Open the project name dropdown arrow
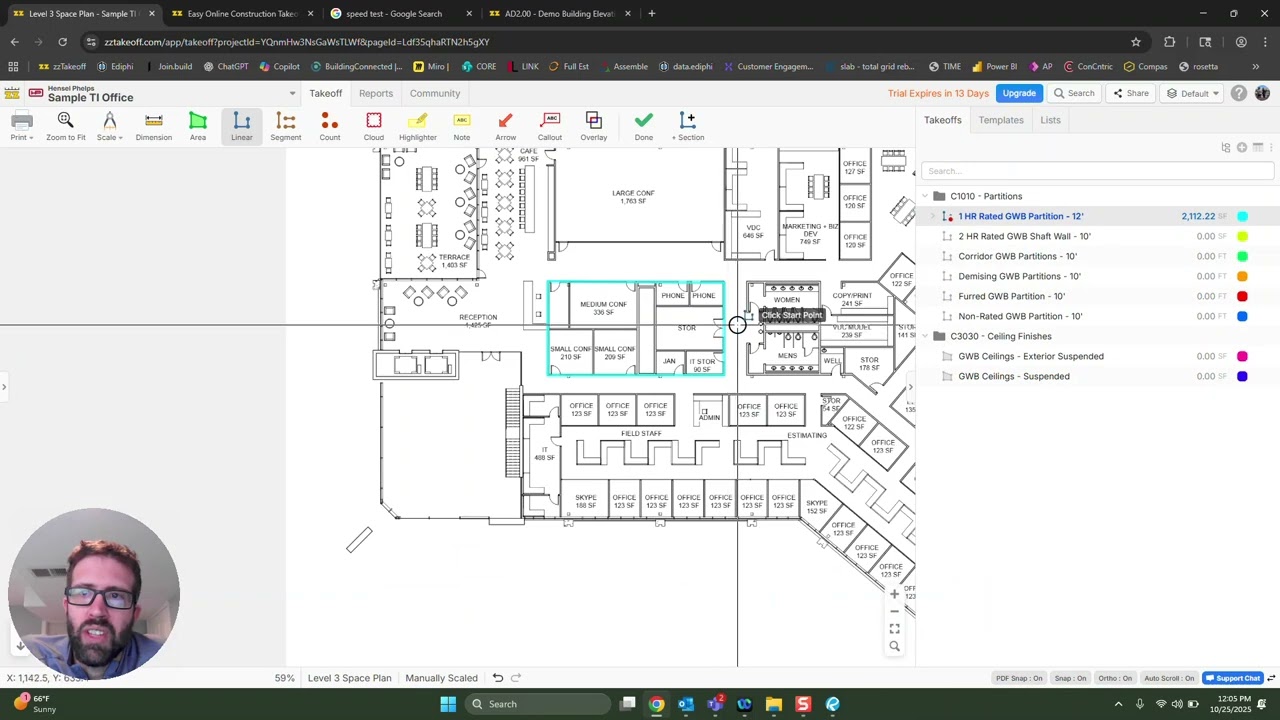The height and width of the screenshot is (720, 1280). [292, 93]
